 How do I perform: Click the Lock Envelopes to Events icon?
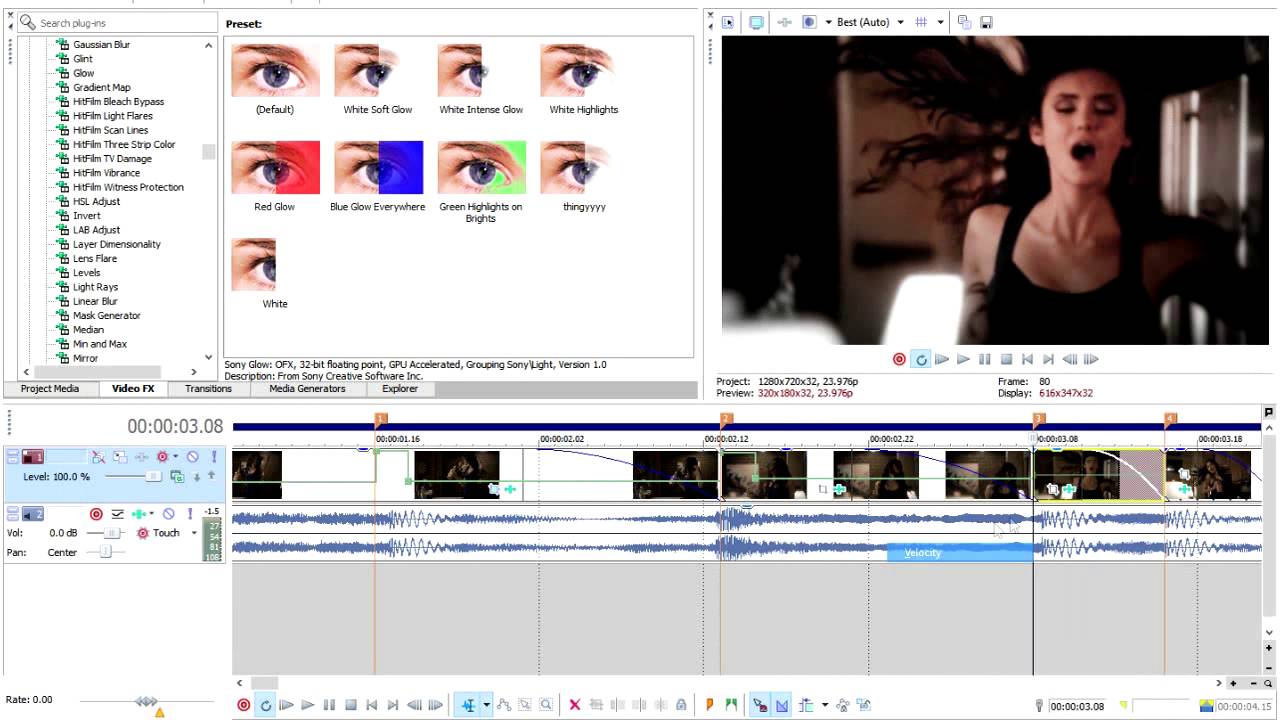843,705
